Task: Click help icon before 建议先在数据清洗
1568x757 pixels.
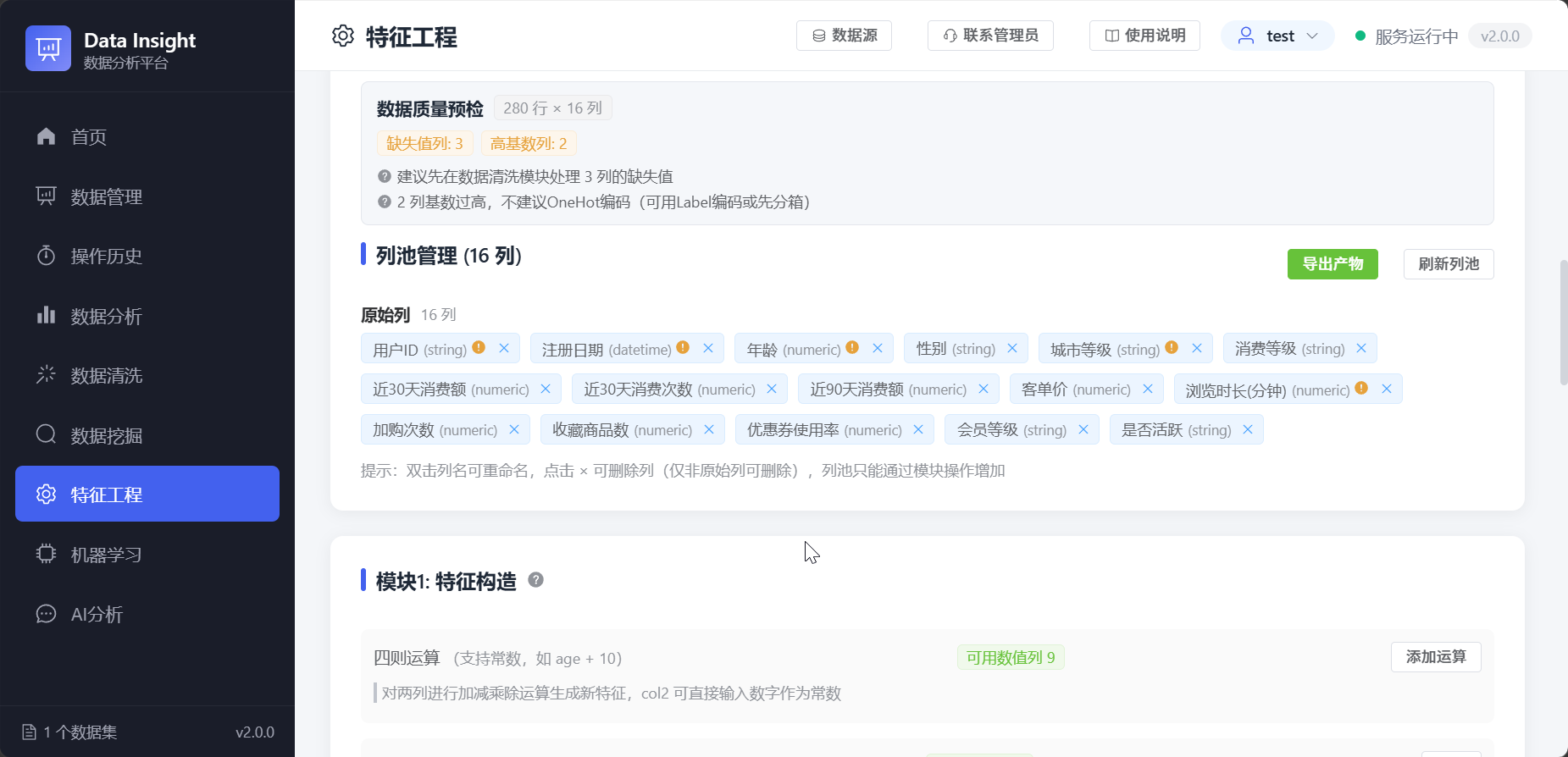Action: click(385, 176)
